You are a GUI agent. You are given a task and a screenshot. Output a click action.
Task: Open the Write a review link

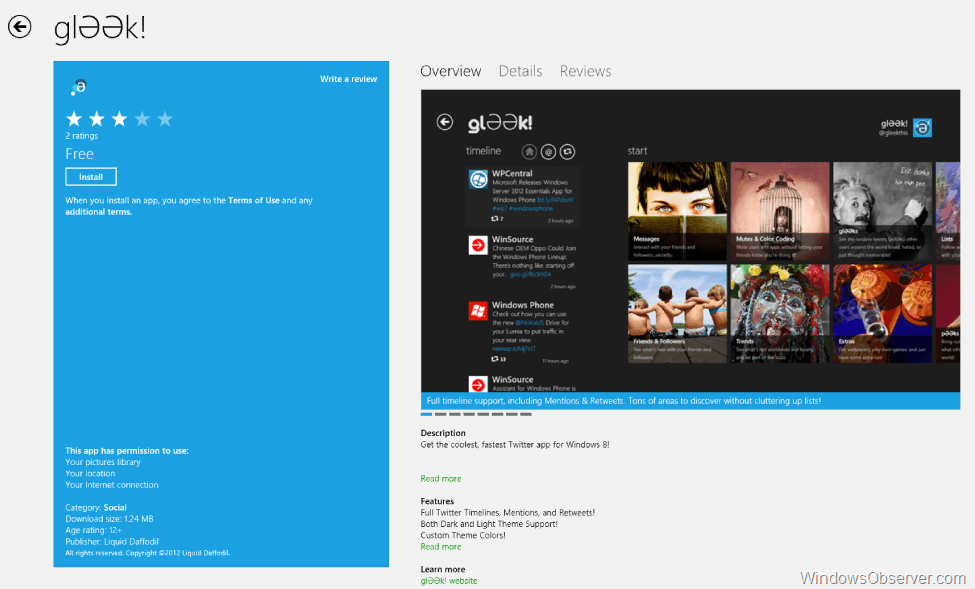(x=348, y=79)
